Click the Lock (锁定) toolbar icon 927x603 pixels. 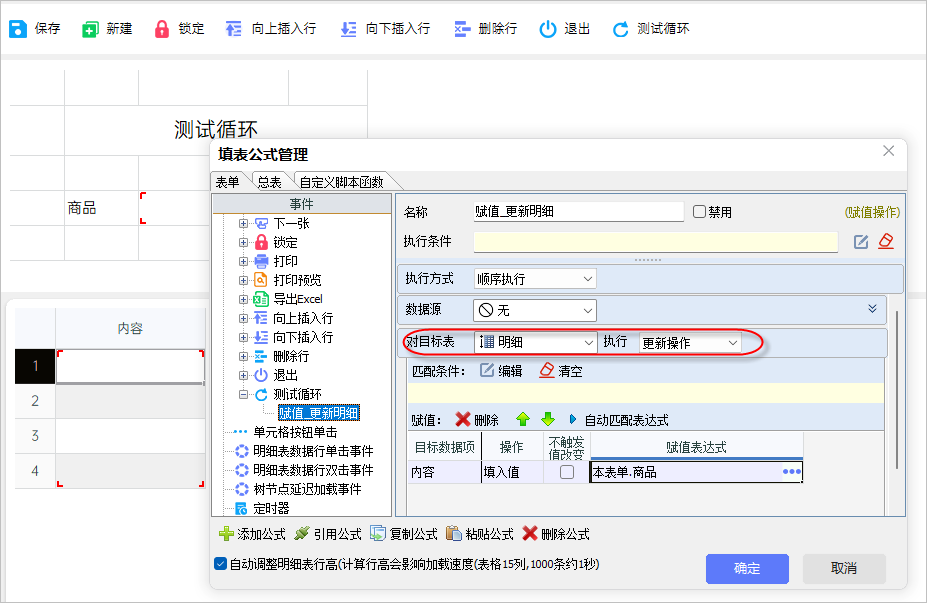coord(162,29)
